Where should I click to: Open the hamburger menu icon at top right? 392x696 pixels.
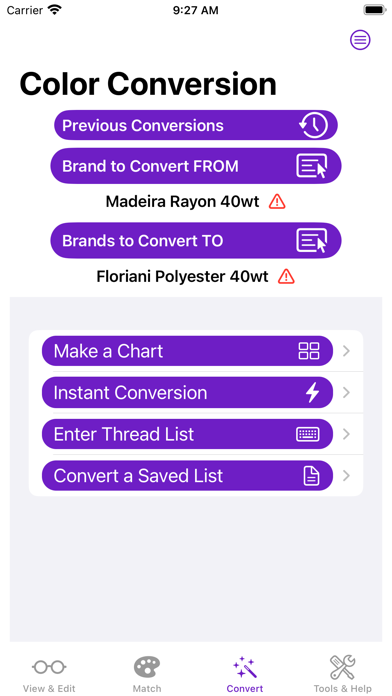tap(360, 40)
